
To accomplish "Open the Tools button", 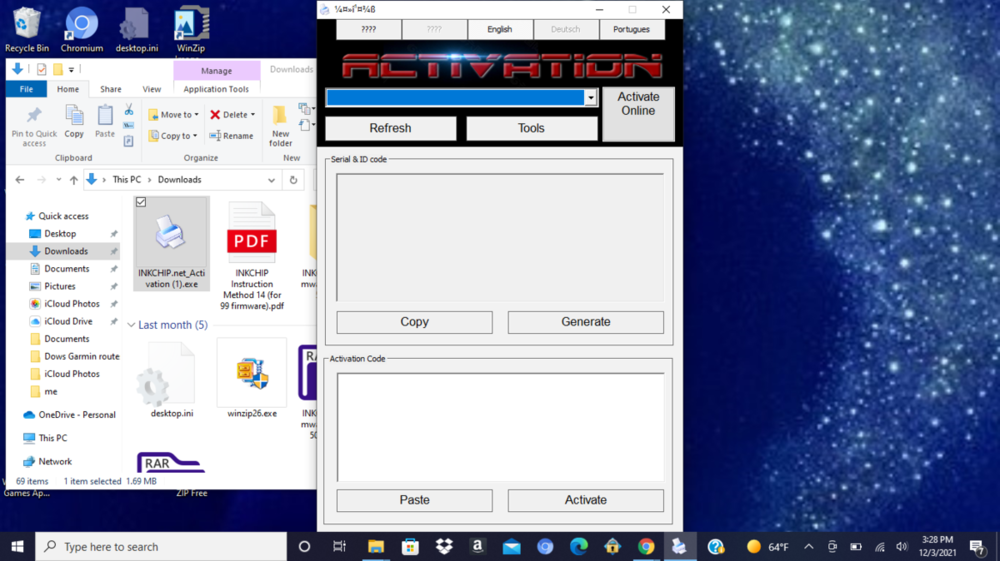I will pyautogui.click(x=531, y=128).
